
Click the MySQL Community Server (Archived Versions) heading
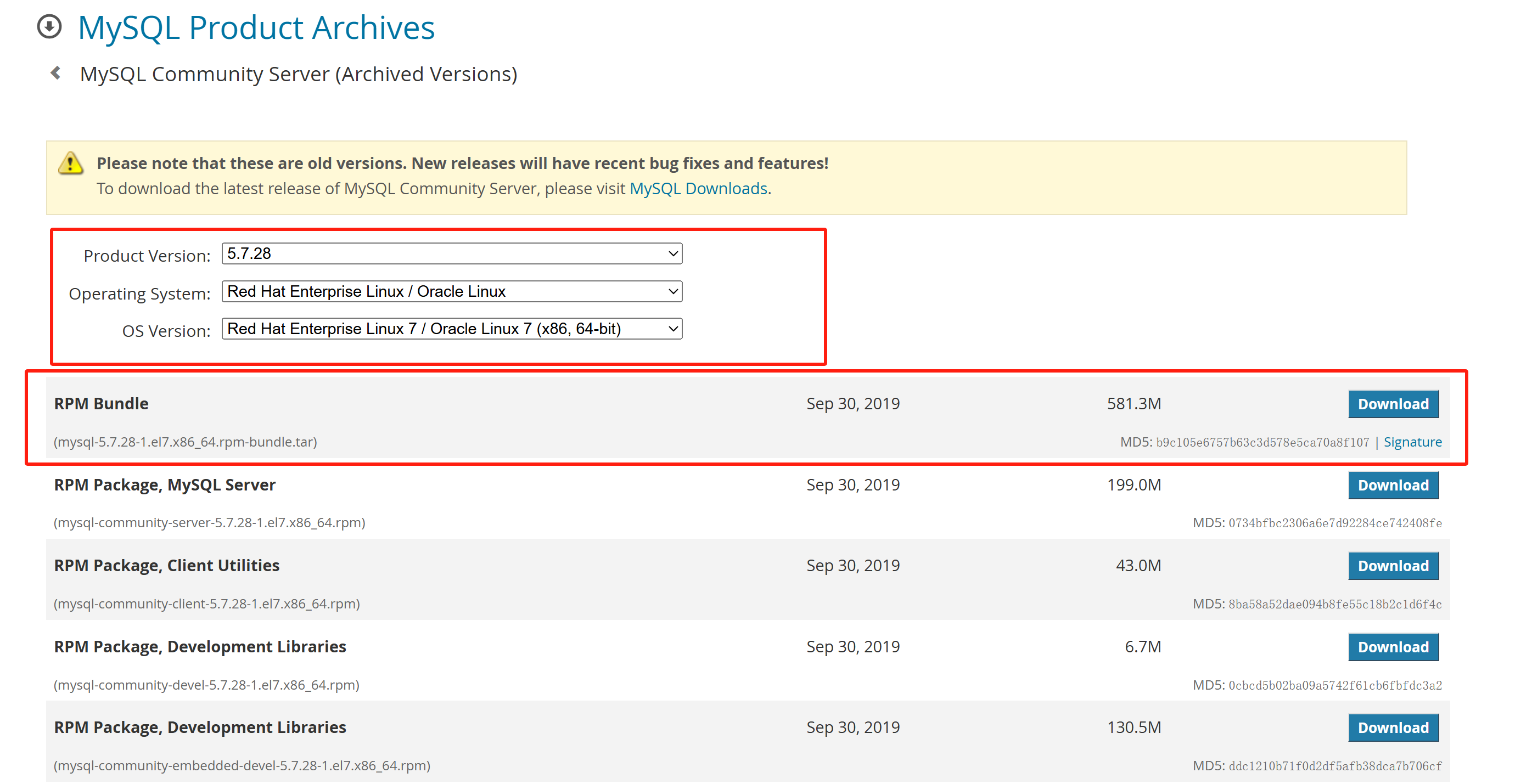(x=299, y=74)
